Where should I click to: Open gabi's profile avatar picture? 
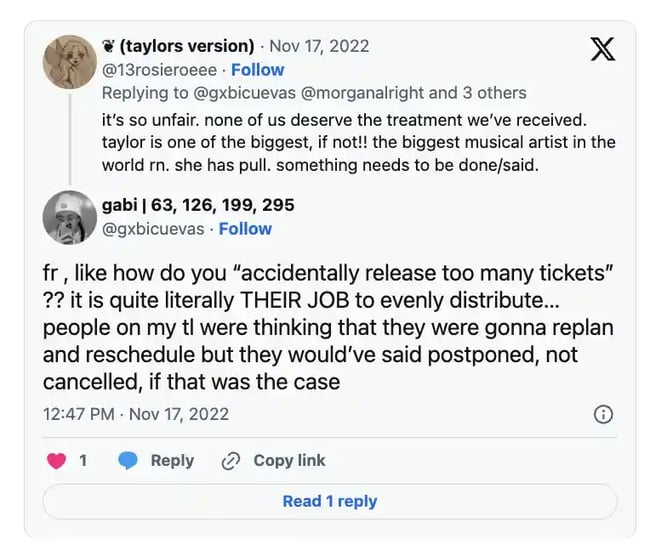[x=69, y=216]
